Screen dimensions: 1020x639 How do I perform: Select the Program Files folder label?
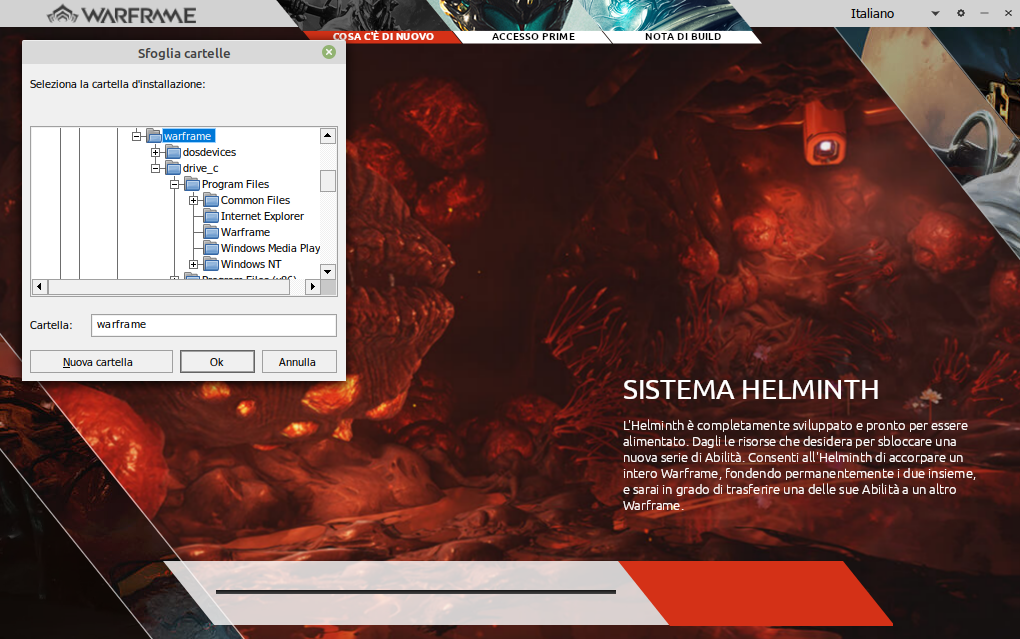(235, 184)
